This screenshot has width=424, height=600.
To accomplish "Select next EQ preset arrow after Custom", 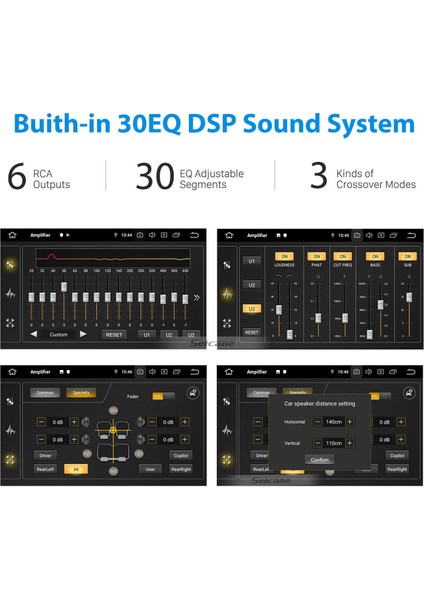I will coord(83,334).
